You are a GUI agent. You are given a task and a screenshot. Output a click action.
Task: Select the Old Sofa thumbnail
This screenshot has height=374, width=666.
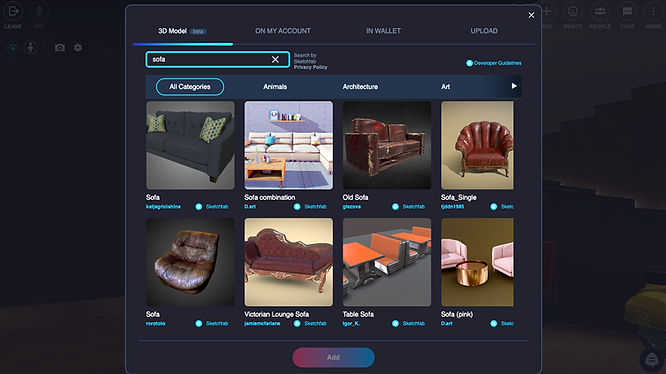pos(387,145)
